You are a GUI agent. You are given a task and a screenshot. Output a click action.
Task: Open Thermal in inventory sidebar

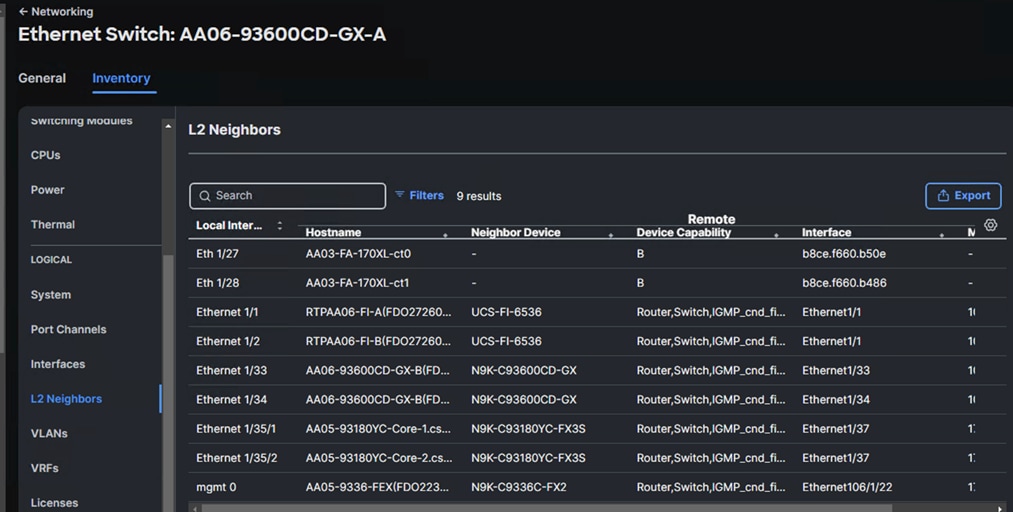coord(52,225)
